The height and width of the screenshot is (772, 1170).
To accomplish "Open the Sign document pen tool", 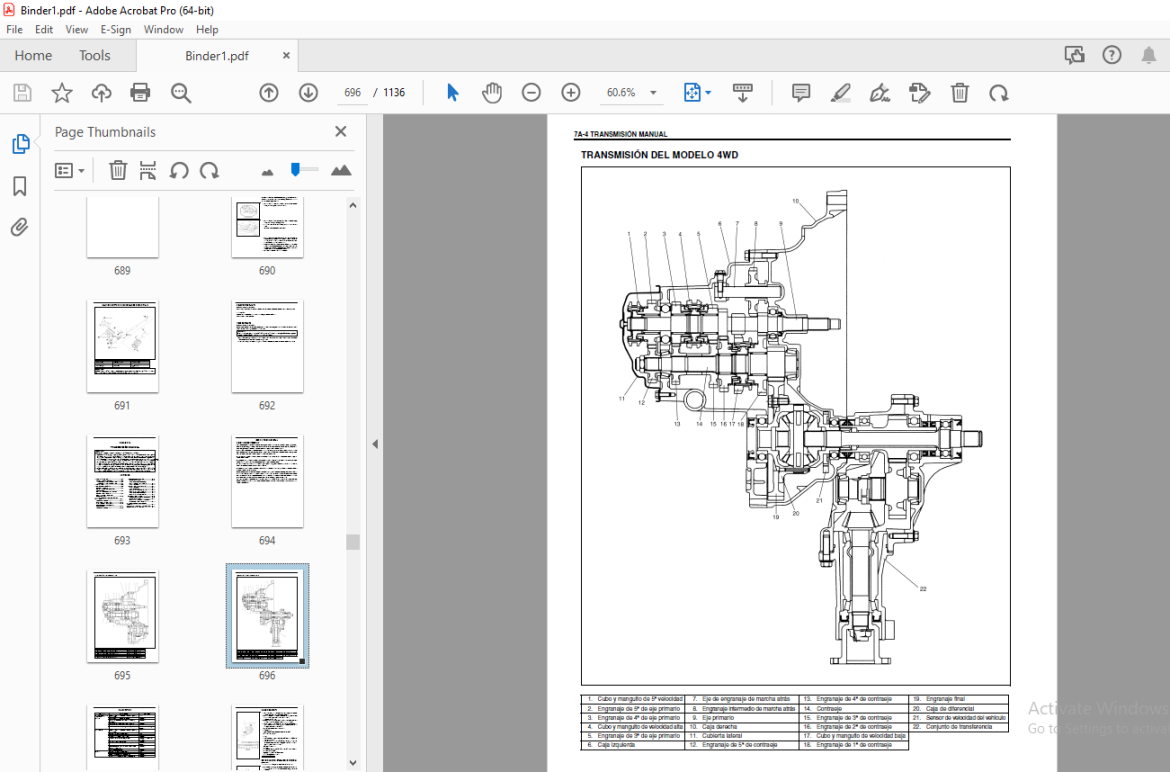I will pos(880,92).
